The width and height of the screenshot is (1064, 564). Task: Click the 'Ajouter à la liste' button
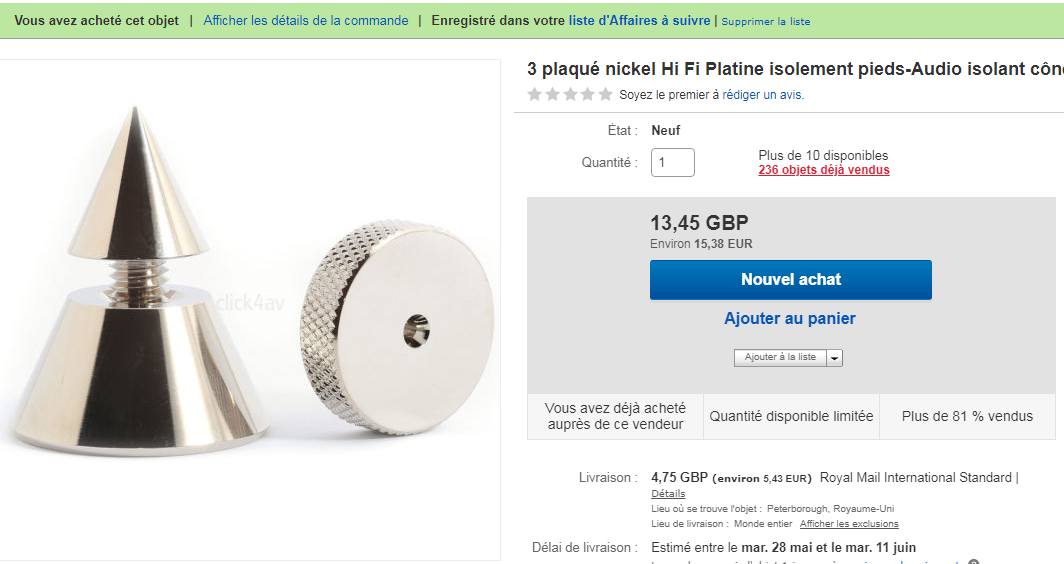coord(780,357)
